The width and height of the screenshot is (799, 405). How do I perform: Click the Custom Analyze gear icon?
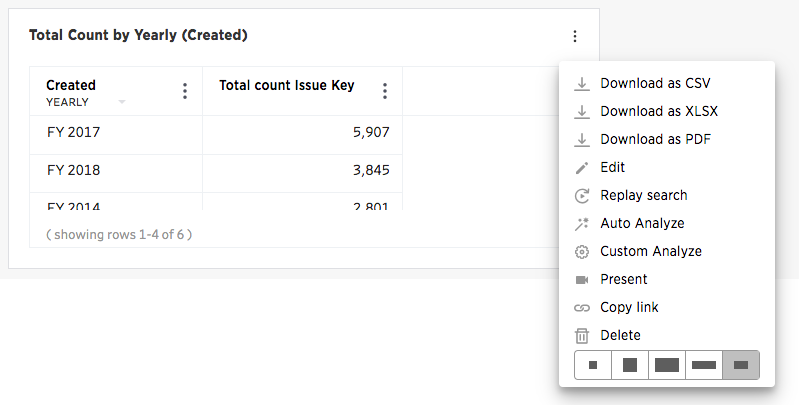coord(581,252)
